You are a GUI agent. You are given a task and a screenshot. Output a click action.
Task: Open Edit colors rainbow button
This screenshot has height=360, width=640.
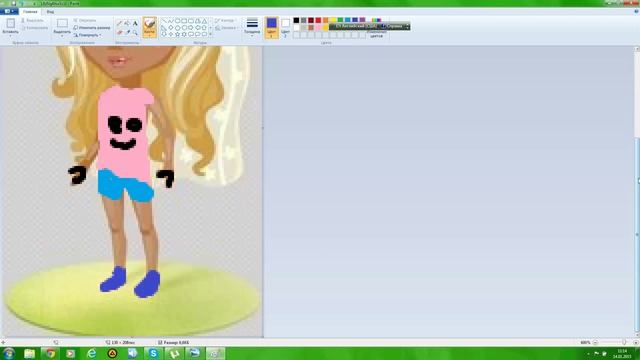click(x=376, y=27)
